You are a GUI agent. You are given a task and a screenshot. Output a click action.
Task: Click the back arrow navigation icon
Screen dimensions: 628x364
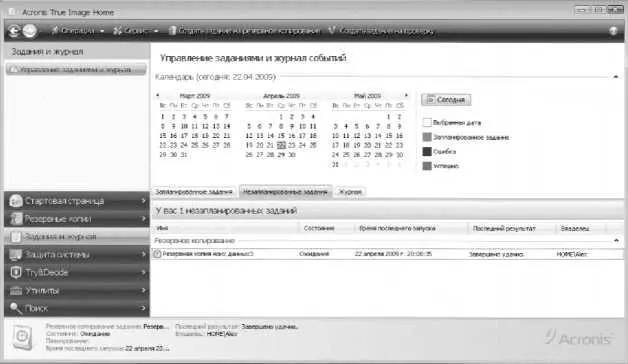[x=14, y=31]
